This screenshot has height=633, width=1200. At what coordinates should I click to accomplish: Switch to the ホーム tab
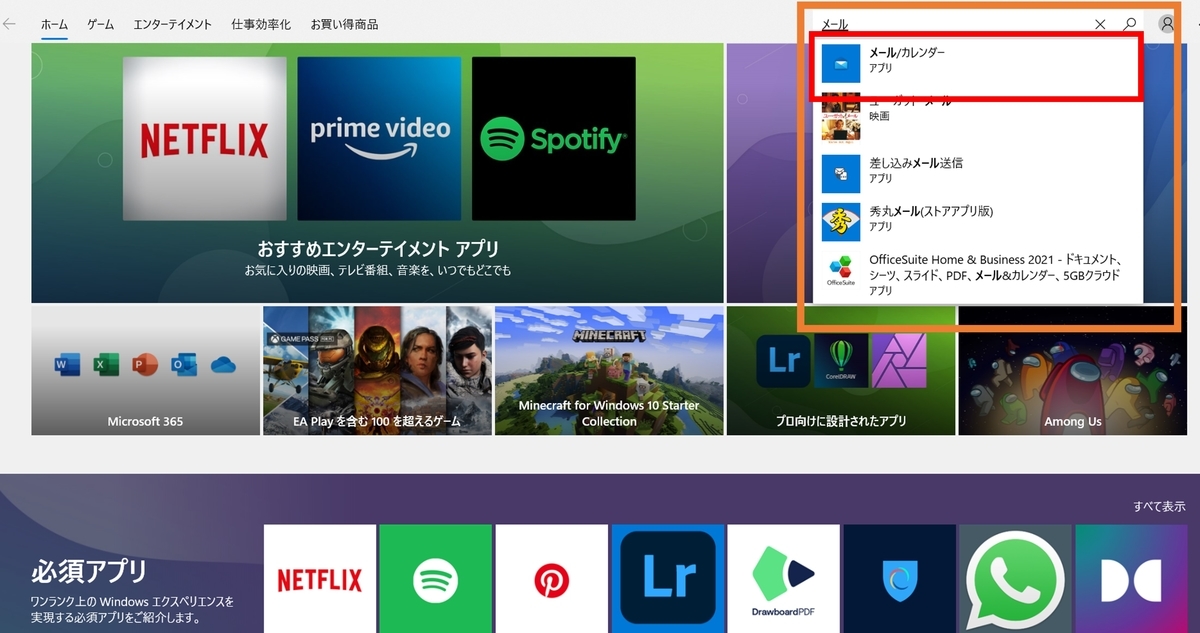(x=54, y=24)
